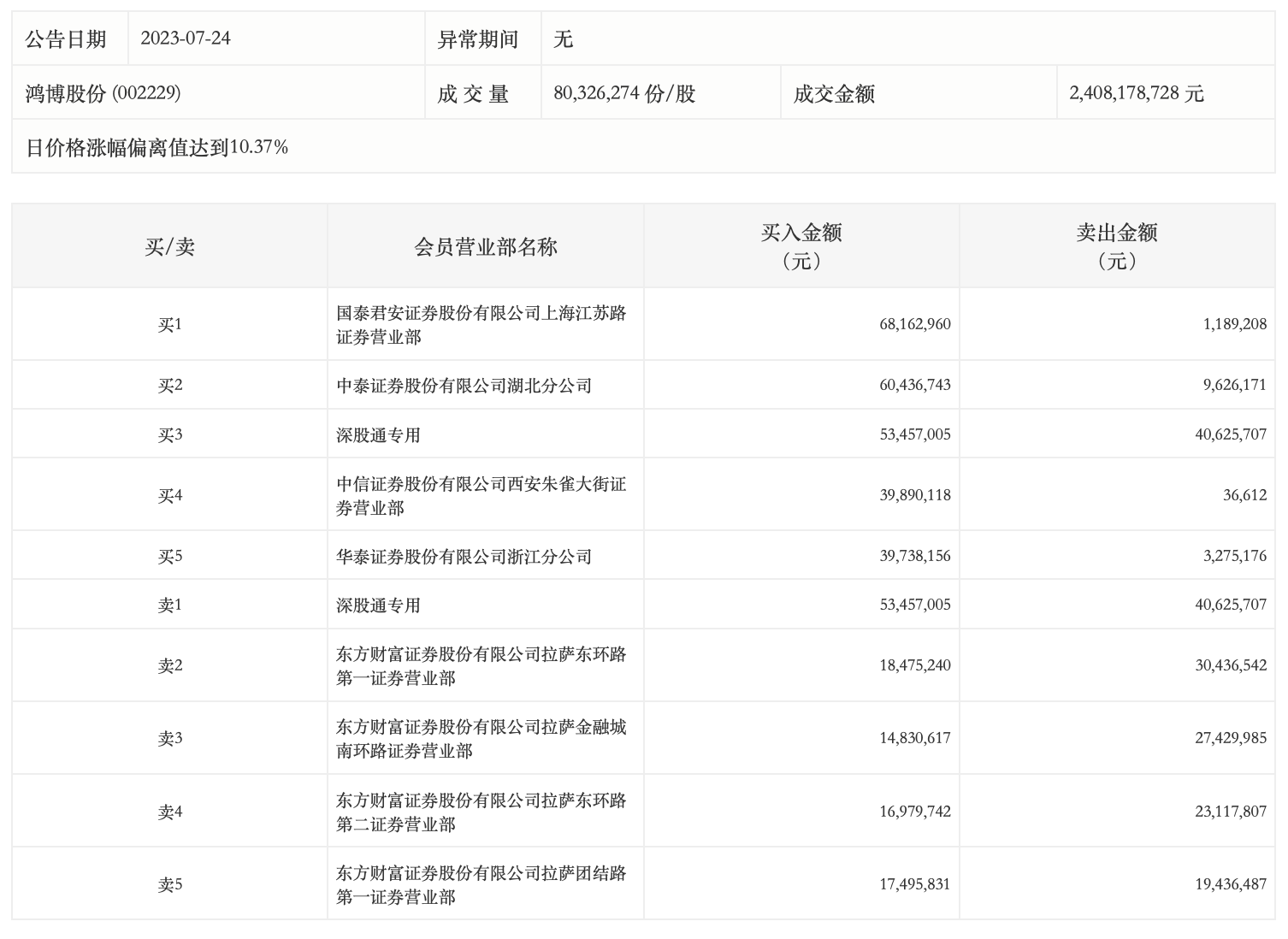This screenshot has width=1288, height=939.
Task: Click the 买入金额 column header
Action: 801,246
